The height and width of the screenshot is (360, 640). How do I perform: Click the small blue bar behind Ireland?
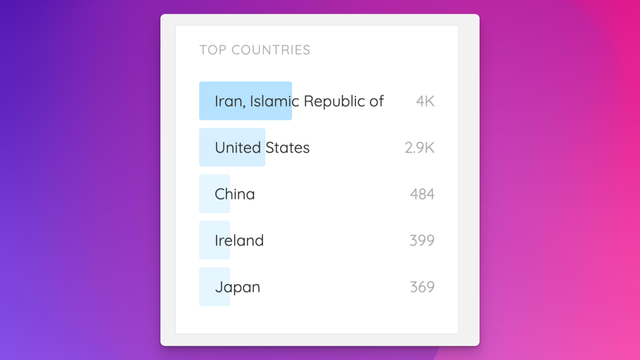(215, 240)
